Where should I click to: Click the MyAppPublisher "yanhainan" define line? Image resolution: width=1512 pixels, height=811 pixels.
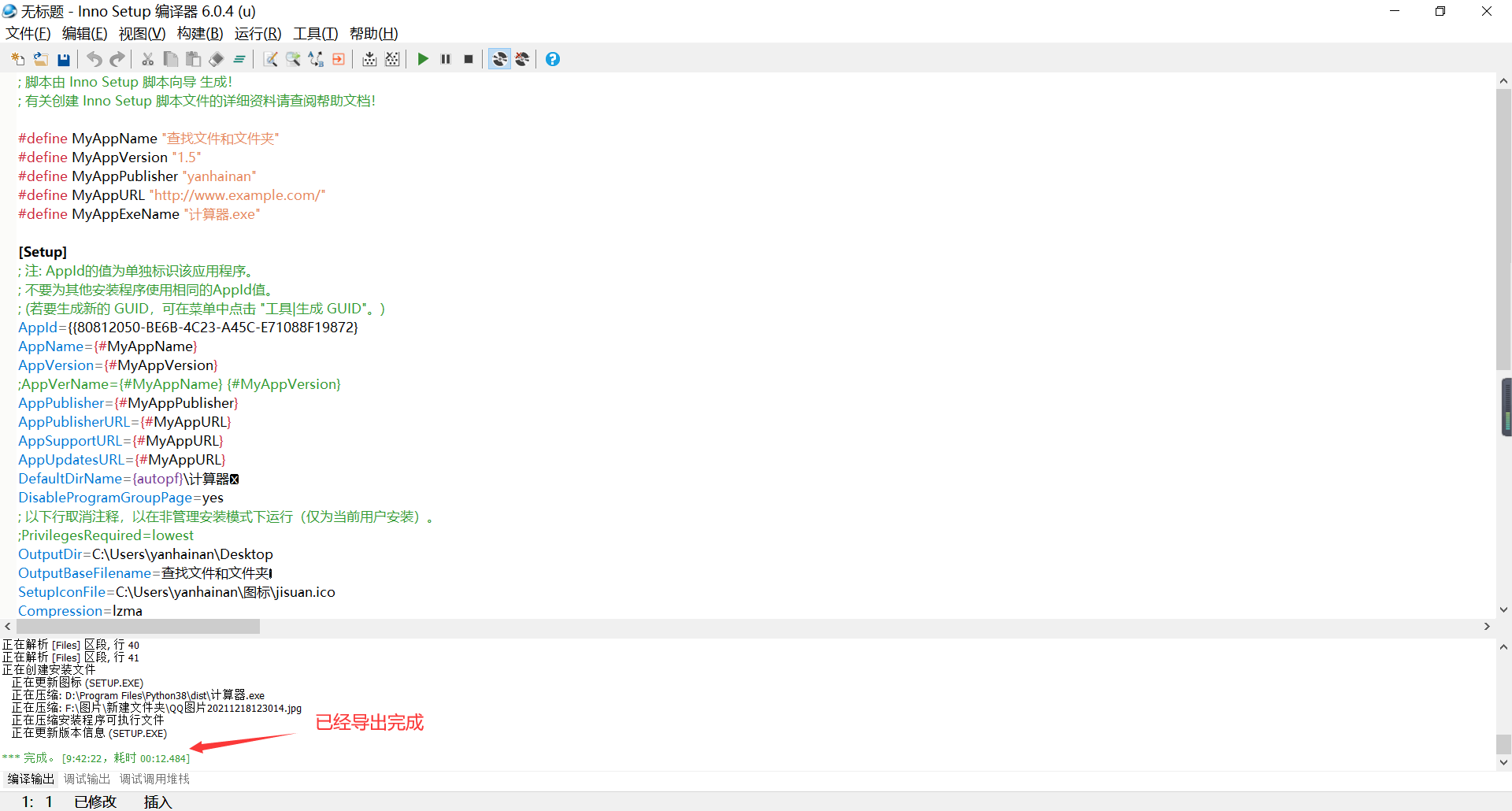(137, 176)
